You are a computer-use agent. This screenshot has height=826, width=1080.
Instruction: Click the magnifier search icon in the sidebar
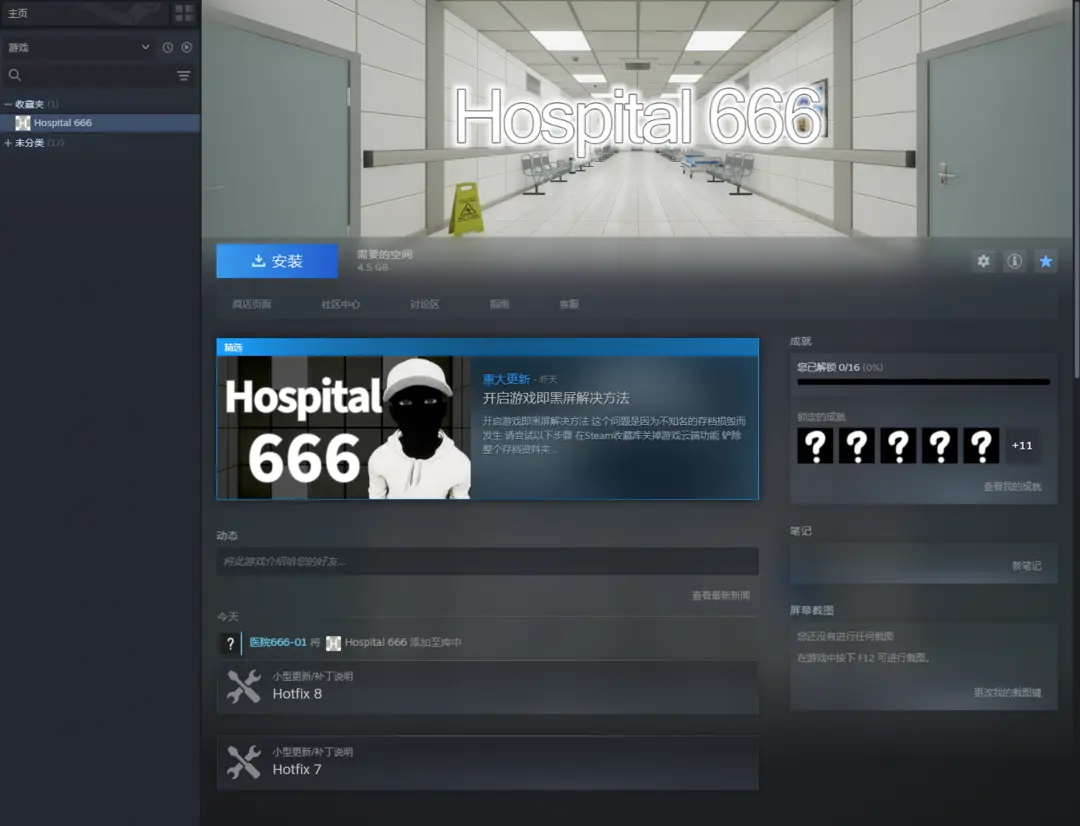14,75
